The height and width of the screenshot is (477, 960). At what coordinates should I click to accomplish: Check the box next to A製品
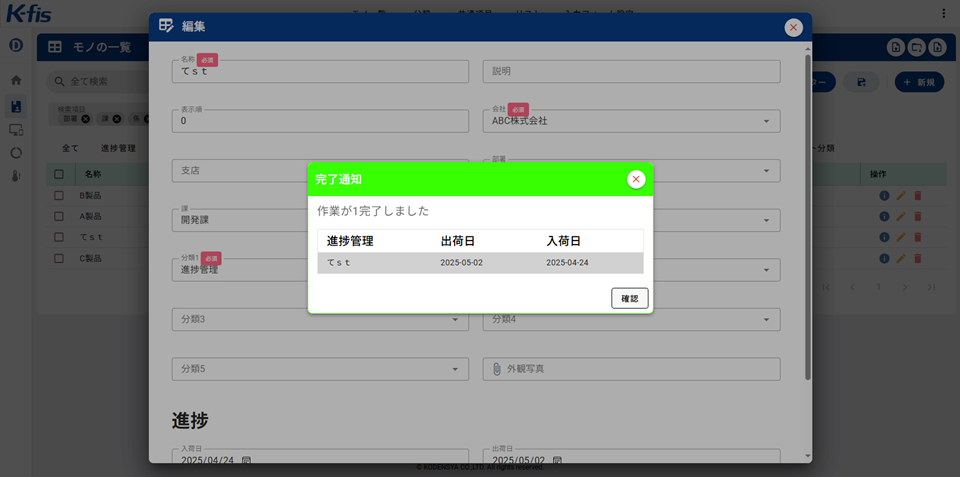(59, 216)
